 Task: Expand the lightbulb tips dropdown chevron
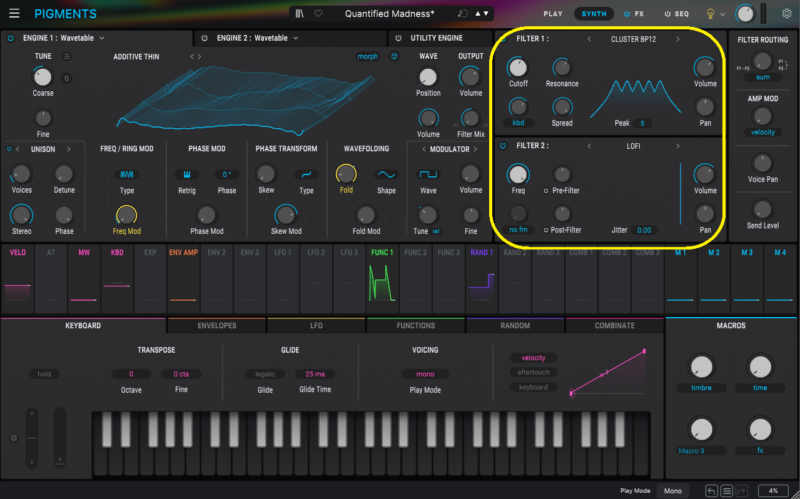pos(722,14)
